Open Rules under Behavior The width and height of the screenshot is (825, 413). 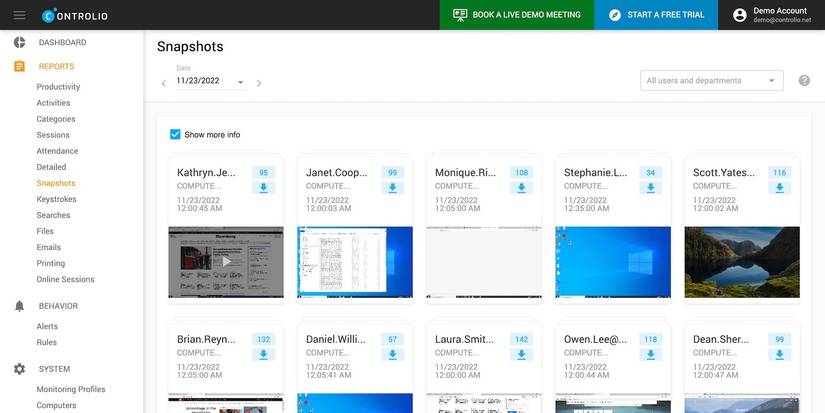pos(46,343)
